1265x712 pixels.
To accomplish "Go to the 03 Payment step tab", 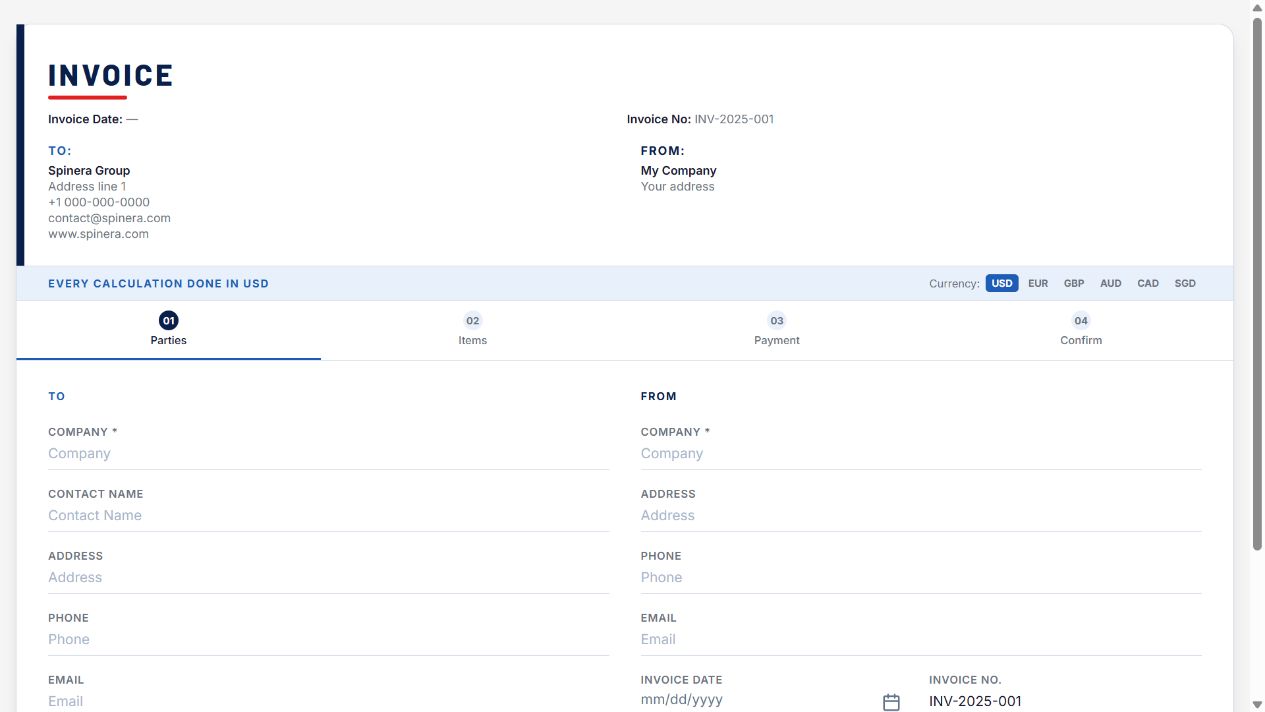I will coord(777,330).
